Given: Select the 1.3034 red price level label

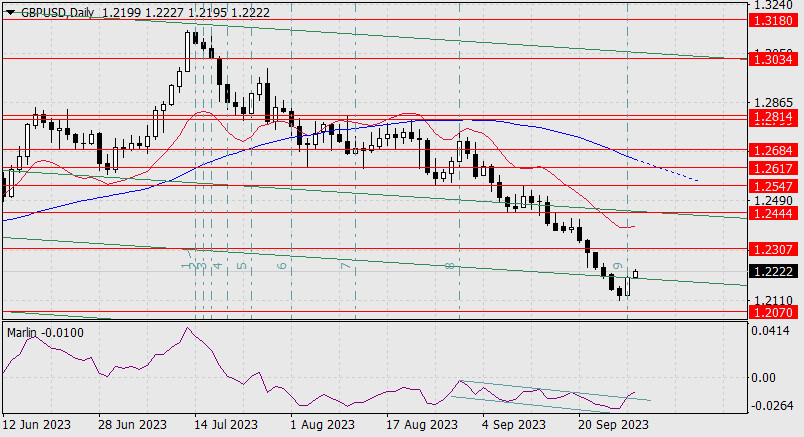Looking at the screenshot, I should 773,59.
